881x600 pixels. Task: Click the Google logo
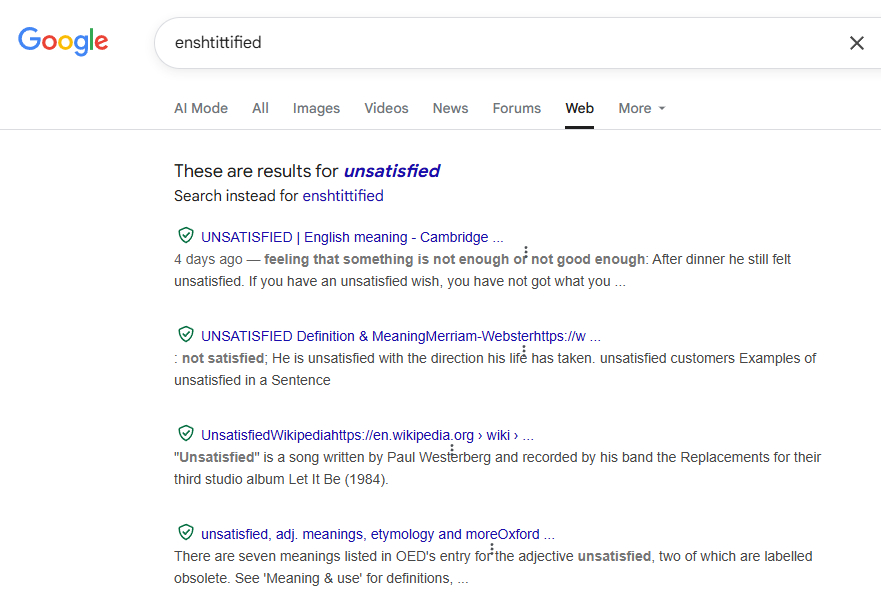63,41
